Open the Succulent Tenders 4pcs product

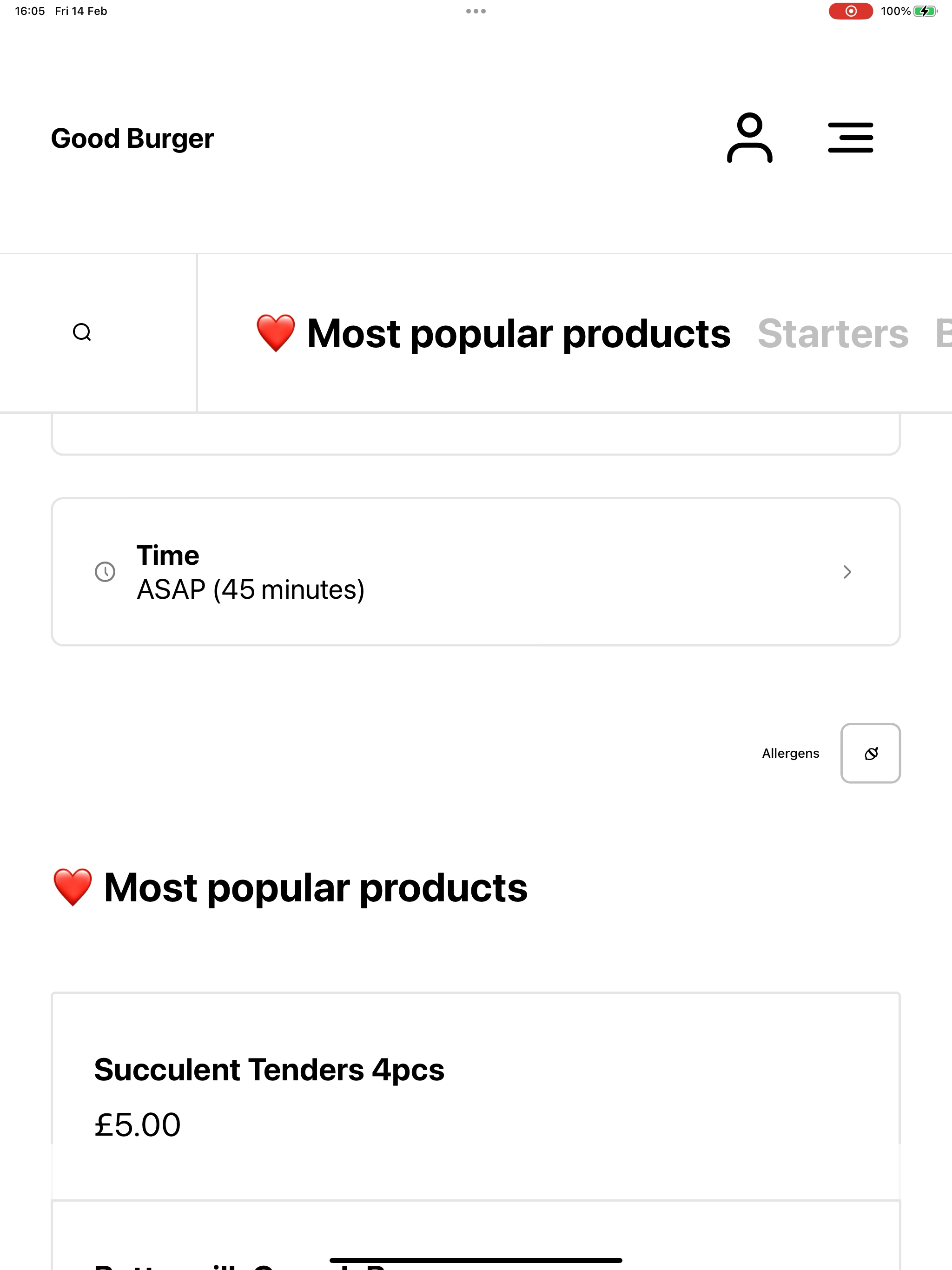[x=269, y=1070]
